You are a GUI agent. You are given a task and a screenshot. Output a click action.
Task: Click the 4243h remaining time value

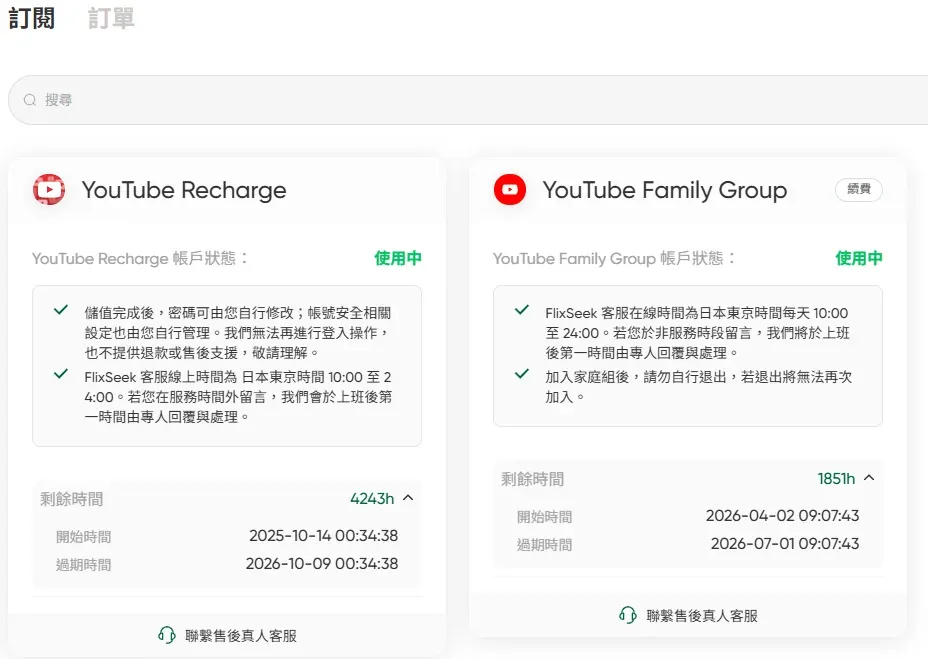(372, 499)
